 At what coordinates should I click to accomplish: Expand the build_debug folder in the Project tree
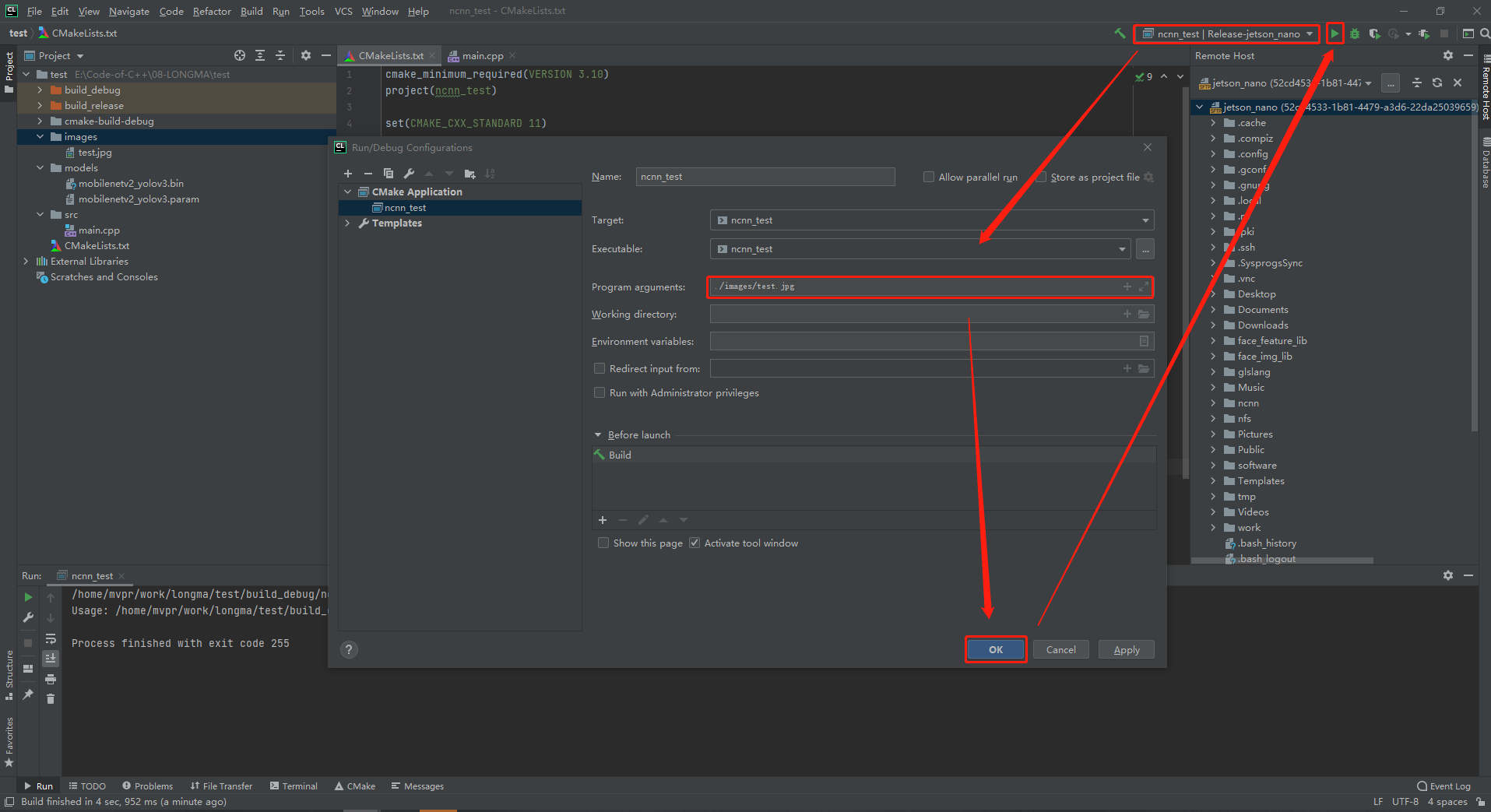pyautogui.click(x=40, y=90)
